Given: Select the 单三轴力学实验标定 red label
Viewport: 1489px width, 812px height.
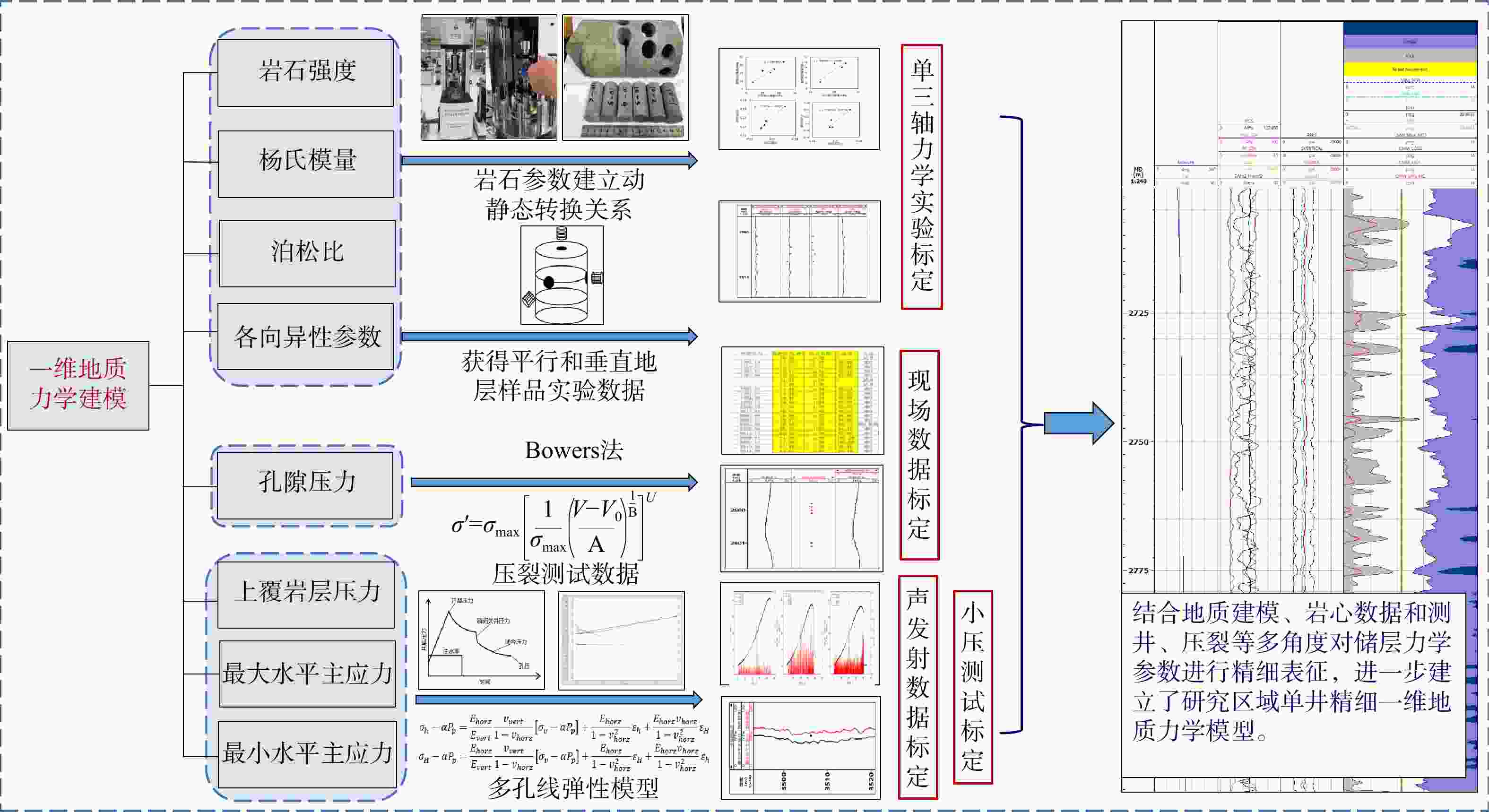Looking at the screenshot, I should (921, 176).
